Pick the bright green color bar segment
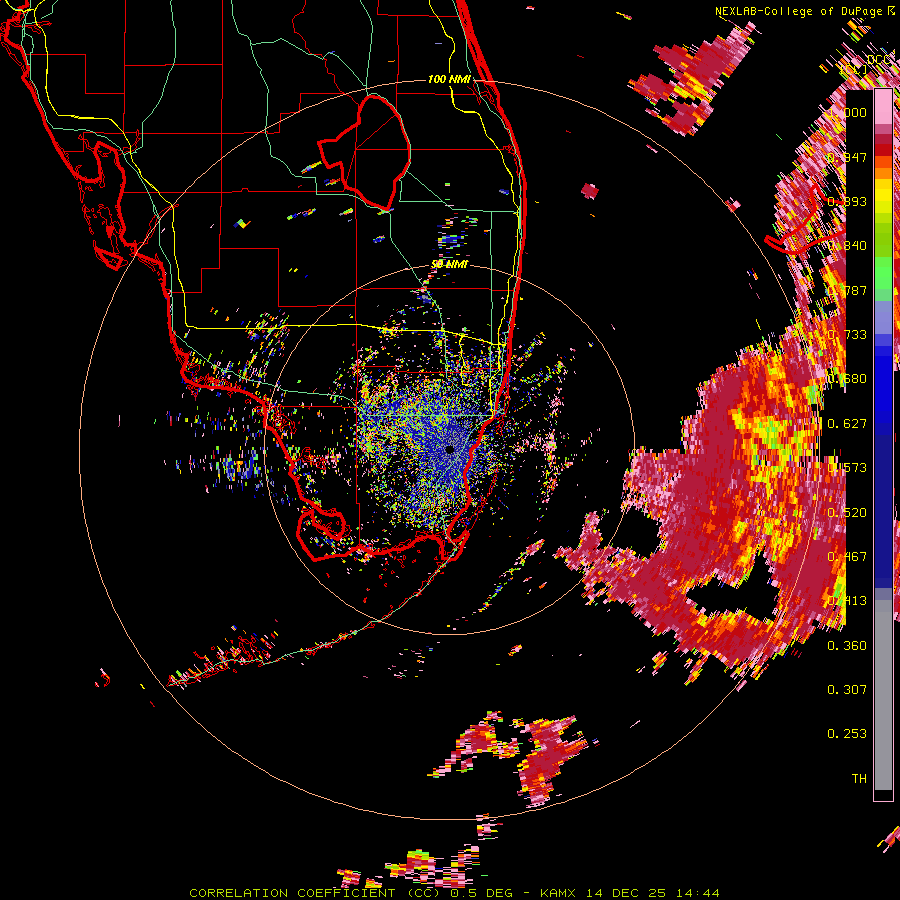 point(883,272)
